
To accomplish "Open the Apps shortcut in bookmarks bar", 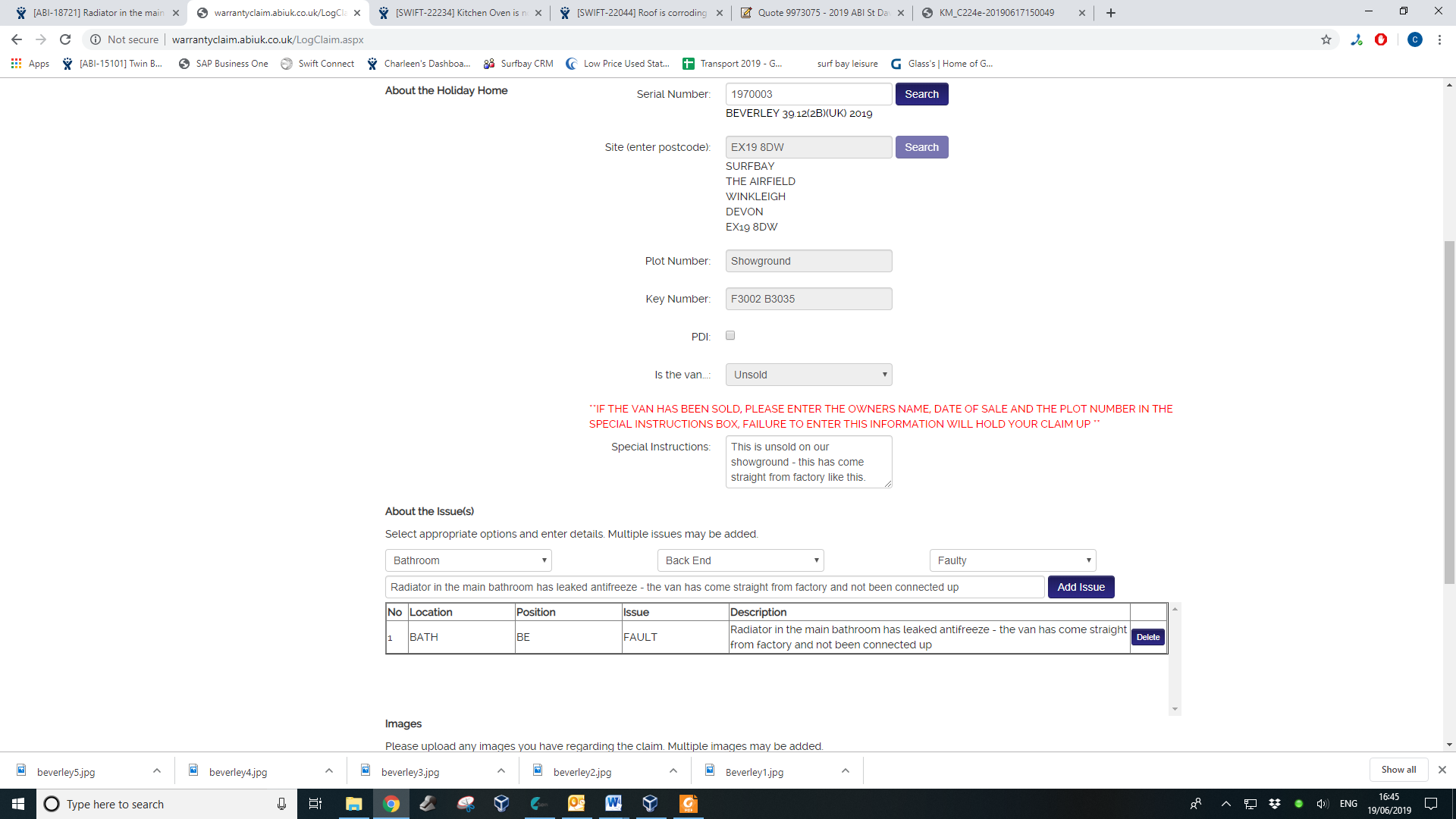I will click(x=30, y=64).
